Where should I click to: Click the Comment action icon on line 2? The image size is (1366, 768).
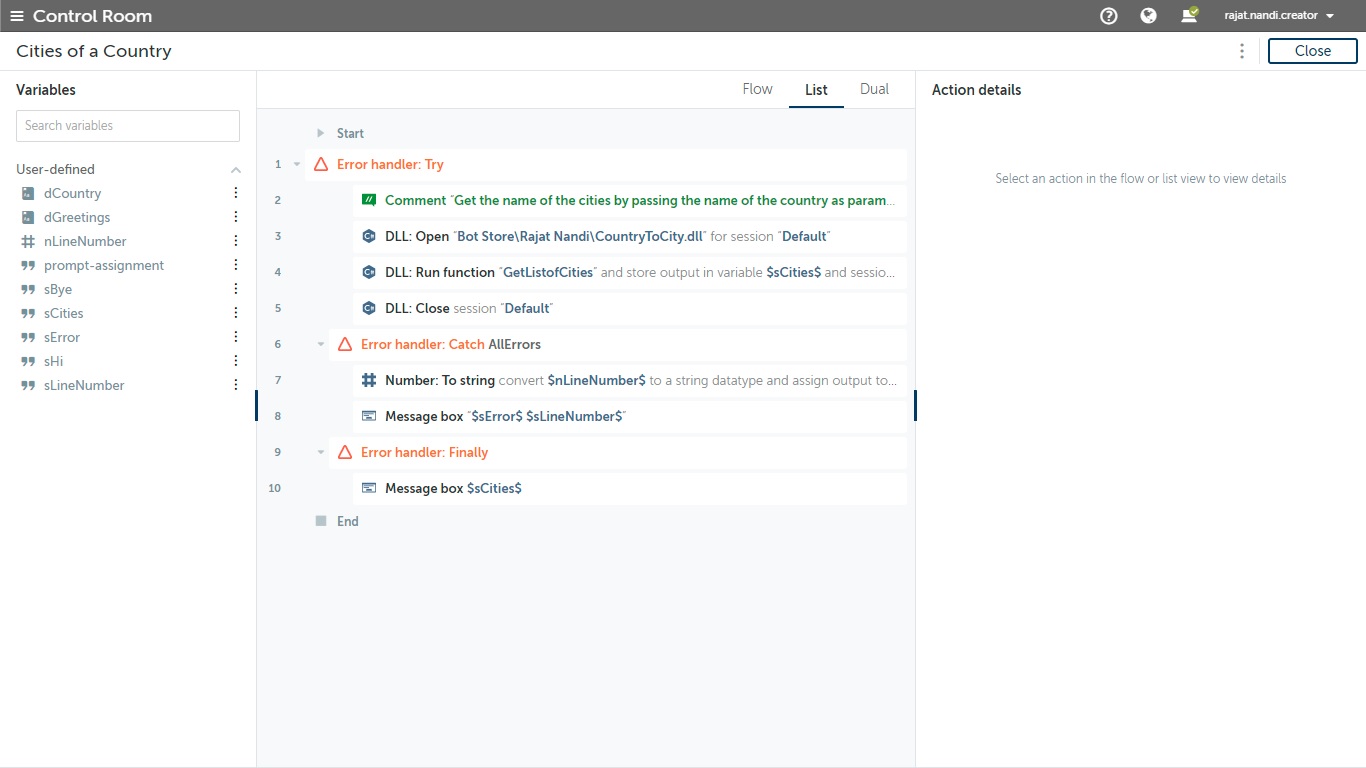click(x=369, y=200)
